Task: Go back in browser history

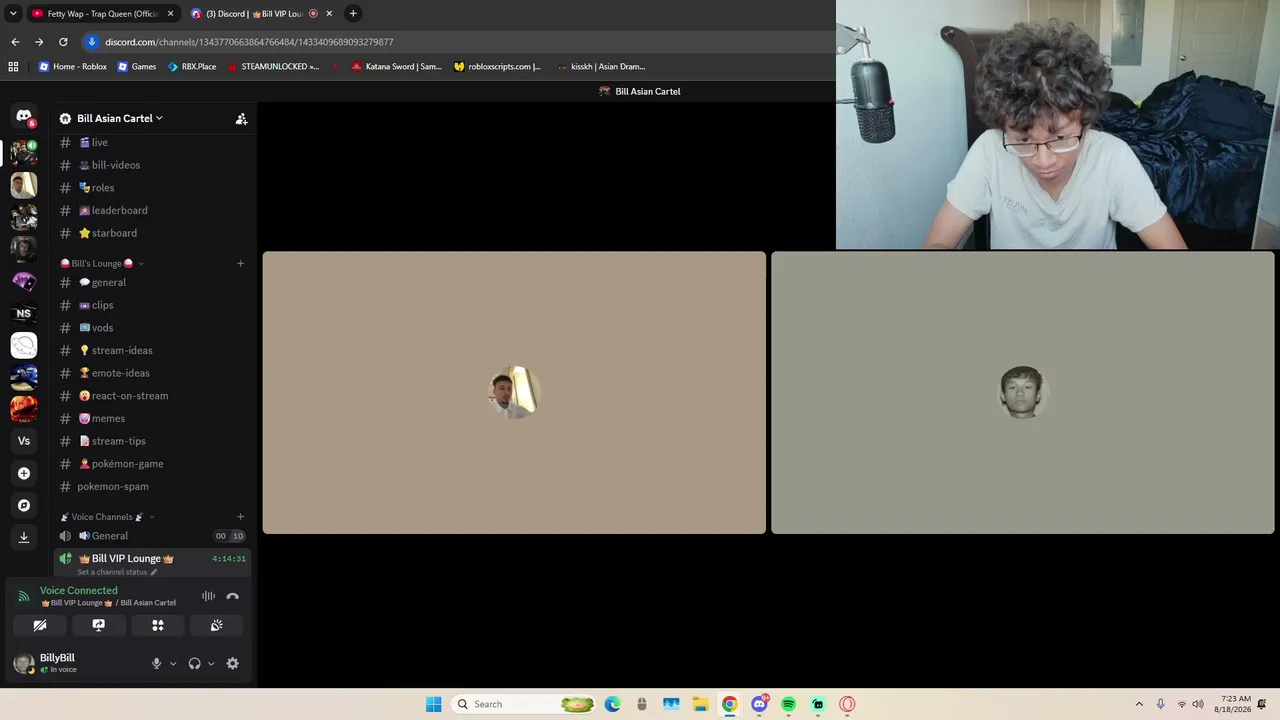Action: pos(15,42)
